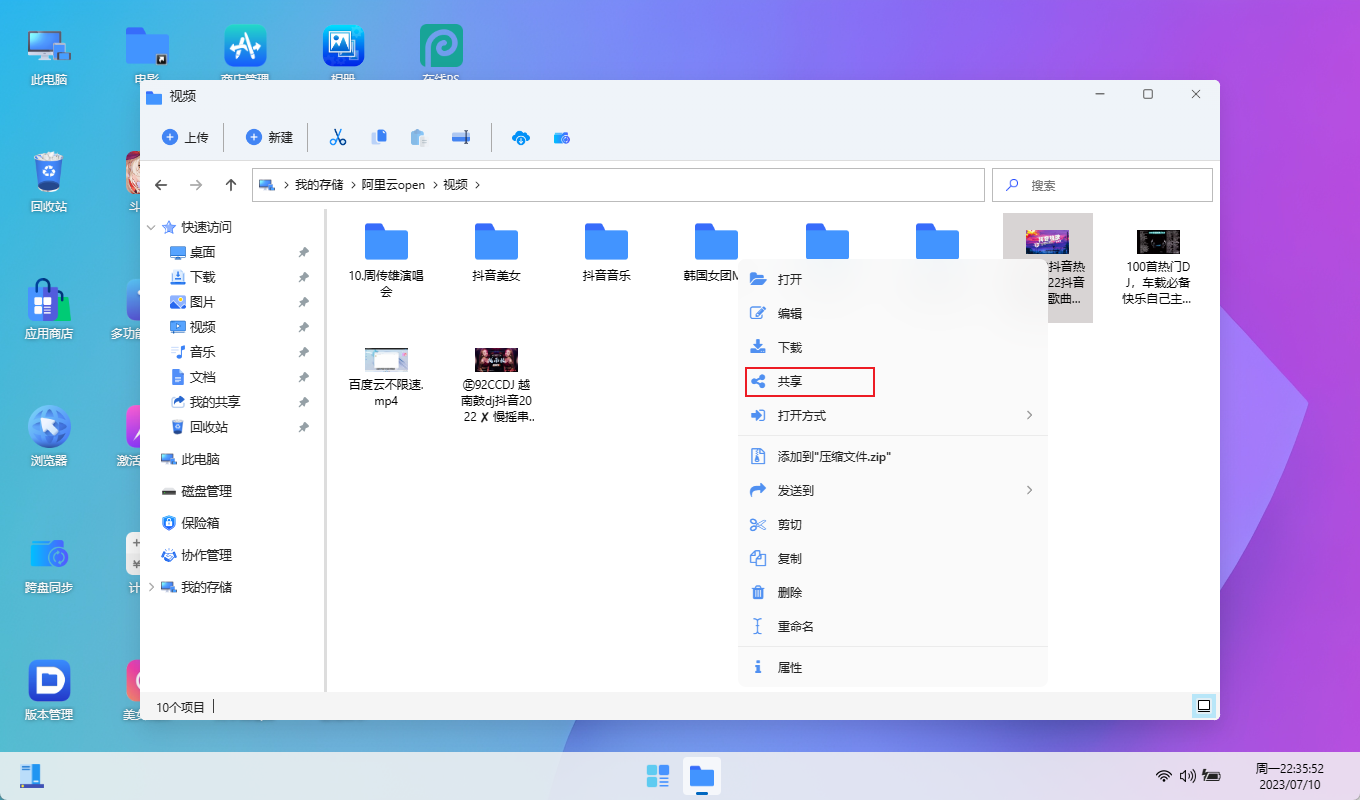Click the 新建 new button

click(x=269, y=138)
